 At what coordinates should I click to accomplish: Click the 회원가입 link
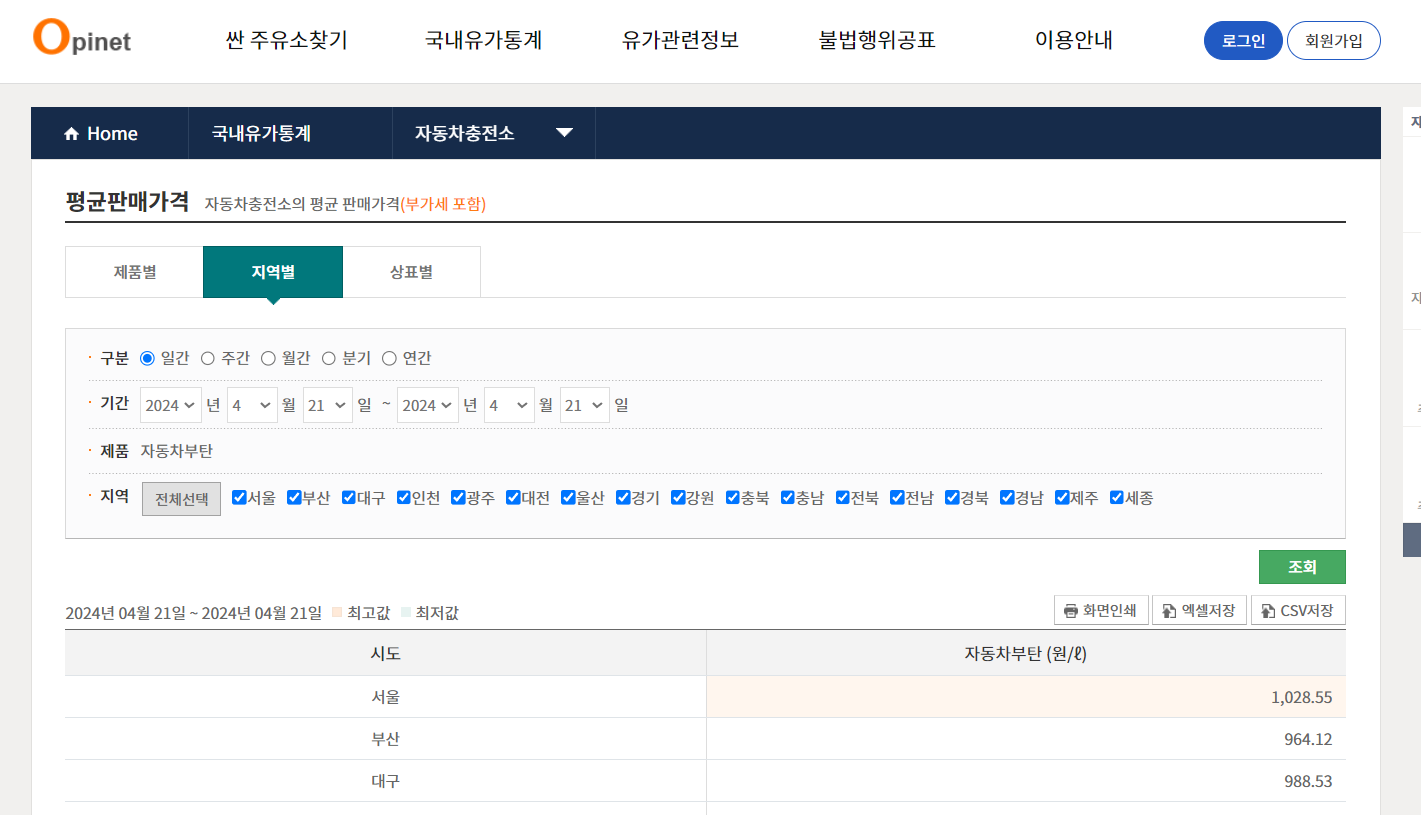[x=1334, y=40]
